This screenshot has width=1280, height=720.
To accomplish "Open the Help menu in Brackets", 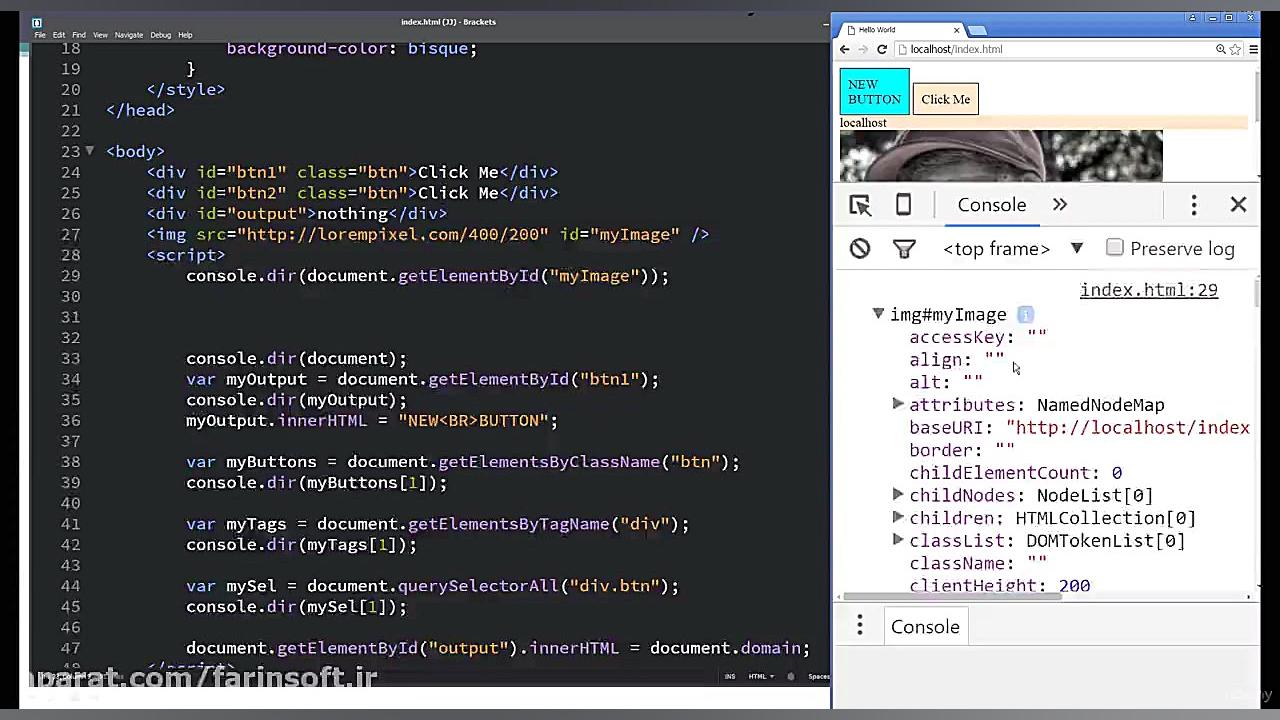I will pos(185,35).
